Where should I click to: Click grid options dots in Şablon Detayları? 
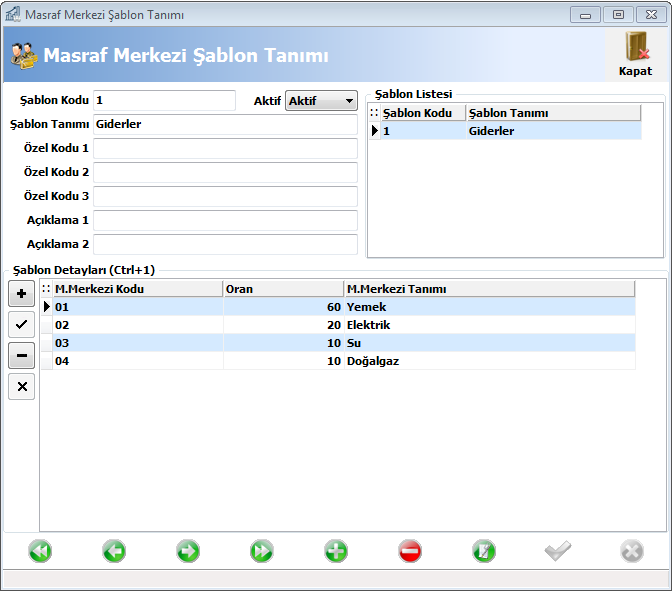(x=46, y=289)
